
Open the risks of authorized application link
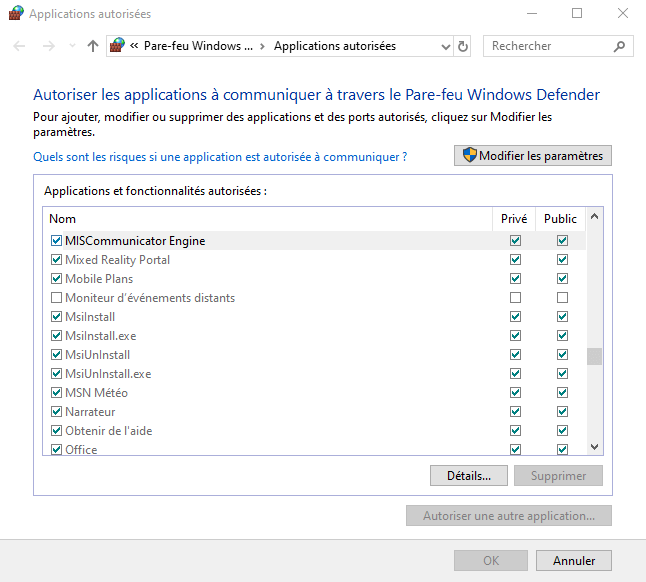220,157
